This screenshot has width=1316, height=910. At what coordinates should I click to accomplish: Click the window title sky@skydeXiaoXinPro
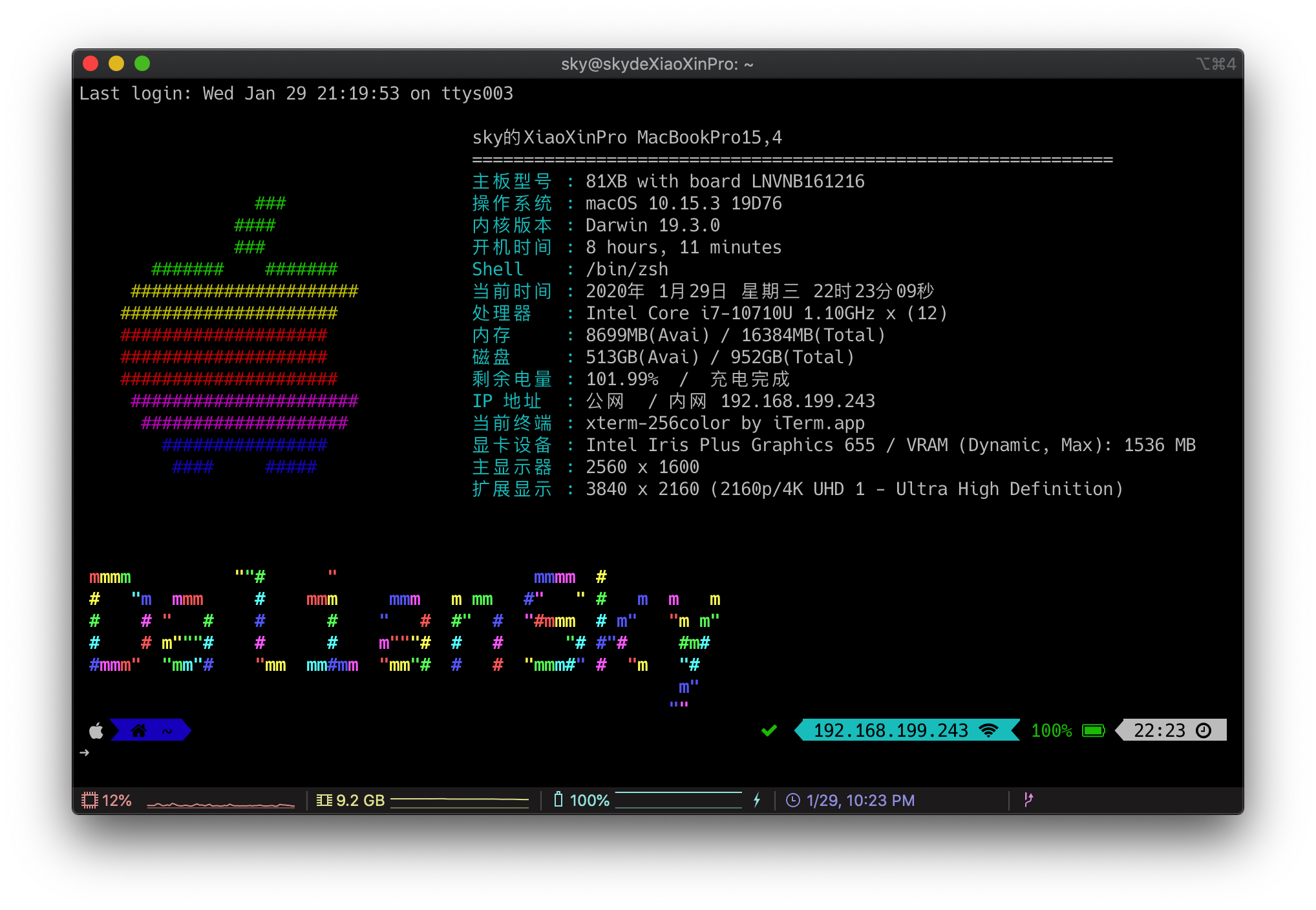tap(657, 64)
